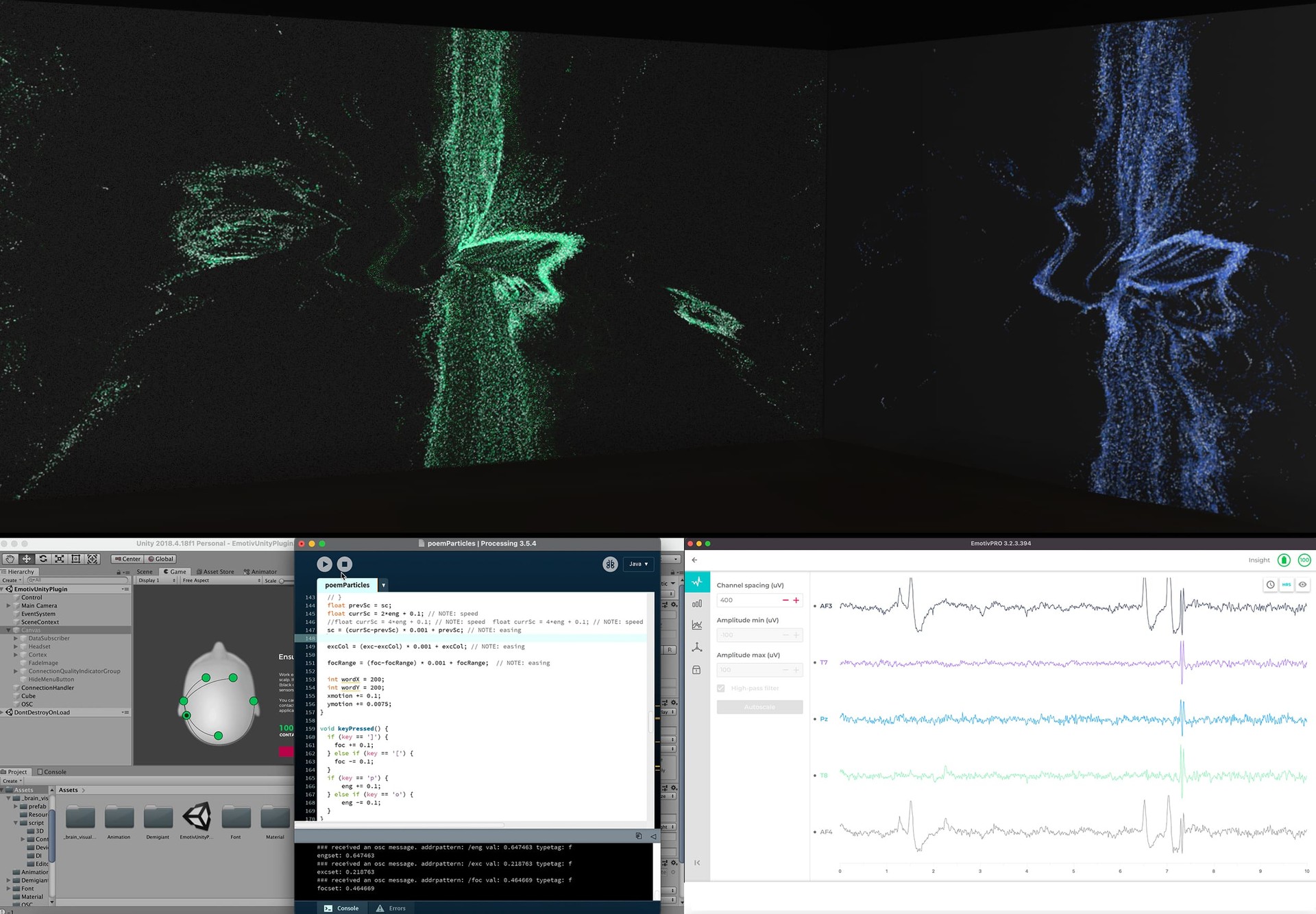The width and height of the screenshot is (1316, 914).
Task: Go back with the EmotivPRO arrow
Action: pyautogui.click(x=694, y=560)
